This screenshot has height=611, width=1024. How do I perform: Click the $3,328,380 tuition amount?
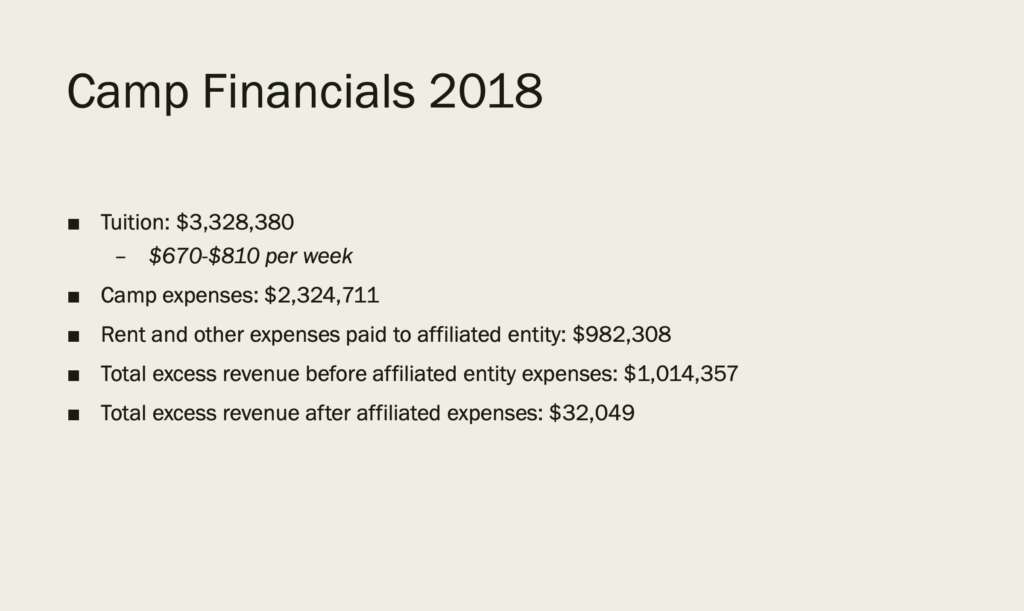(x=235, y=222)
